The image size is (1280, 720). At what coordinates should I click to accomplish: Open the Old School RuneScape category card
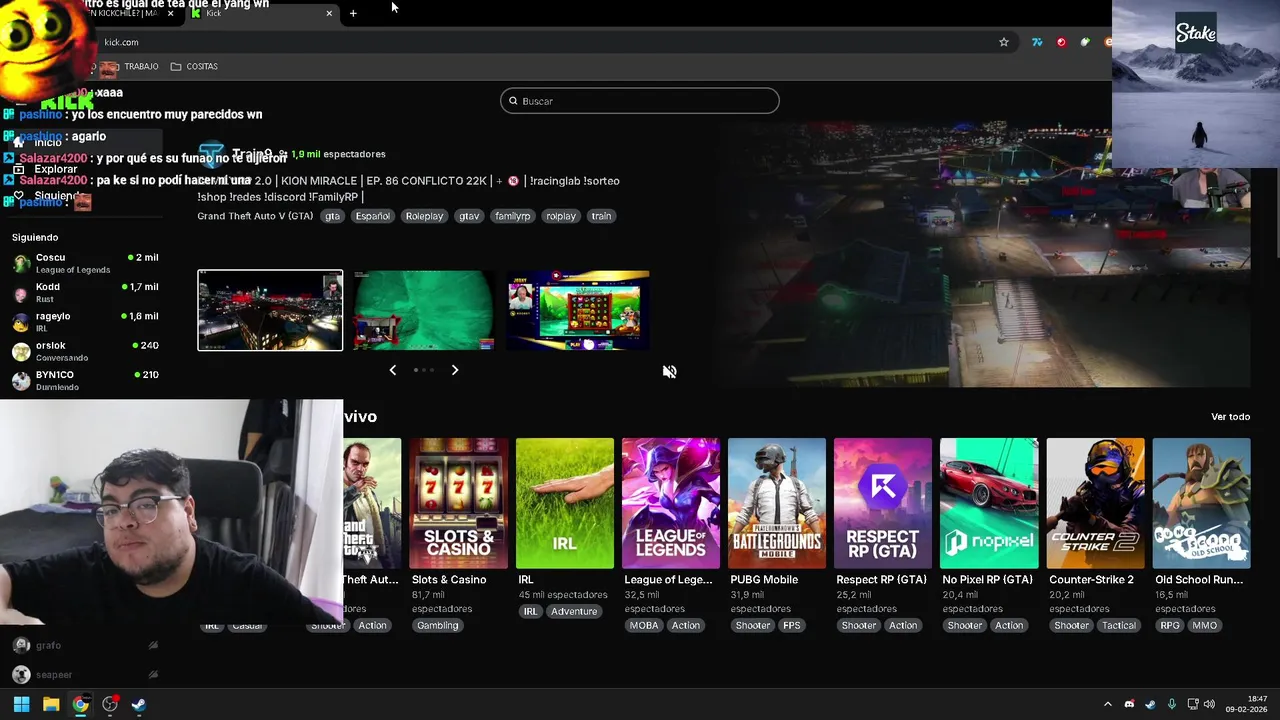1201,503
